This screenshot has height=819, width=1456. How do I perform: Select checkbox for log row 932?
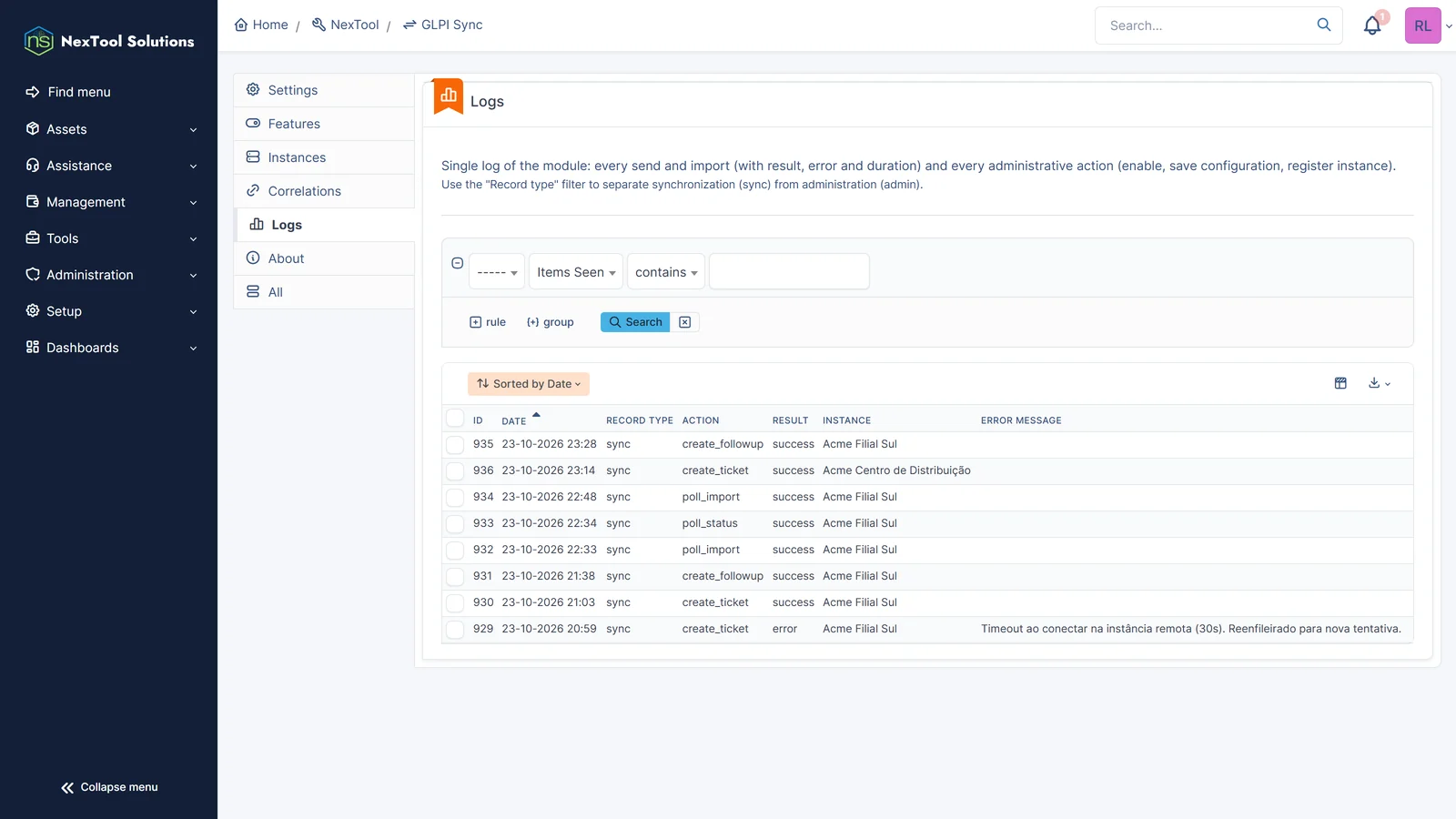pyautogui.click(x=455, y=551)
